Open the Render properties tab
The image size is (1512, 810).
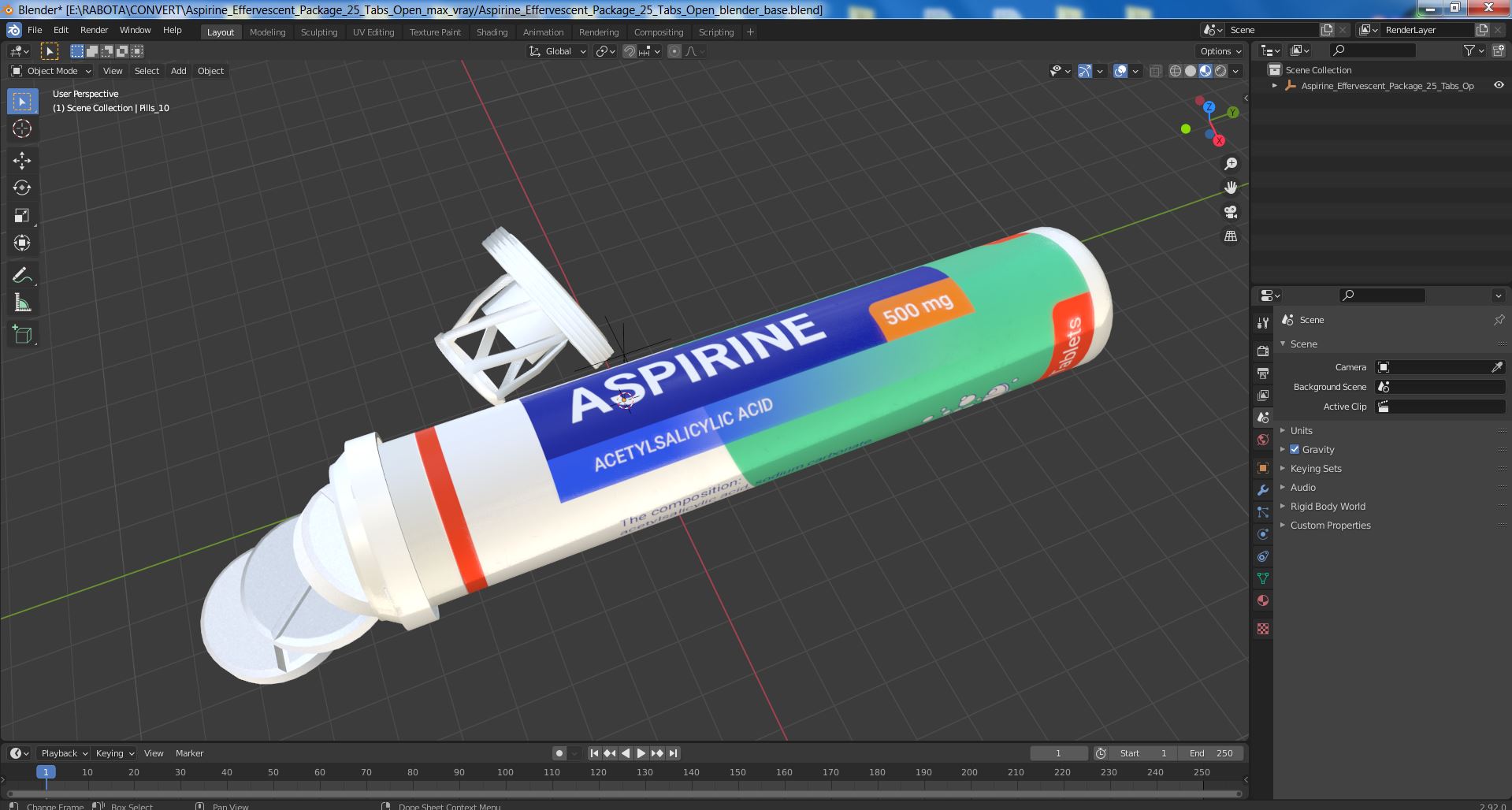[1263, 351]
